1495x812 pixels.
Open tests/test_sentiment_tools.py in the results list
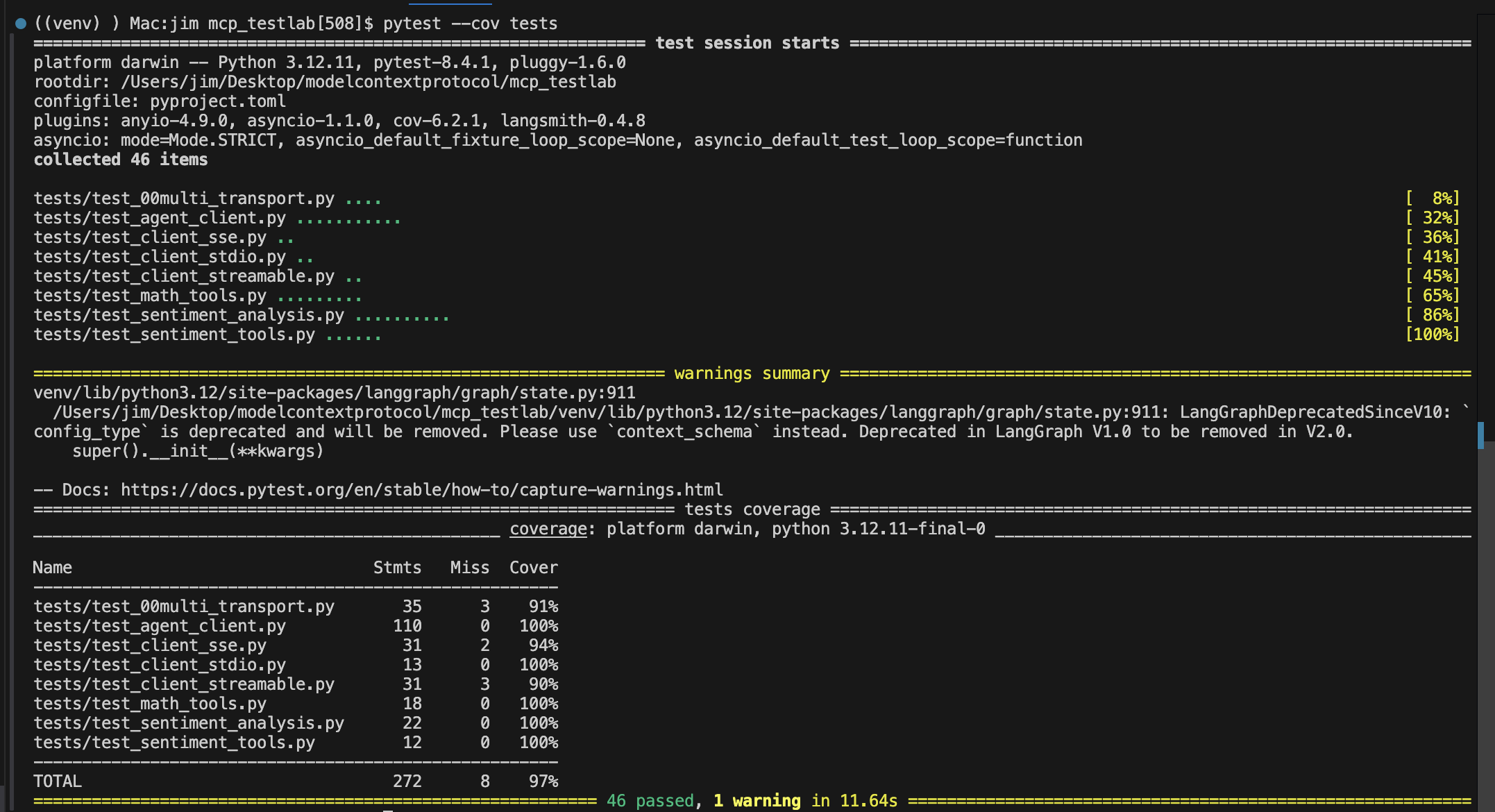[174, 335]
